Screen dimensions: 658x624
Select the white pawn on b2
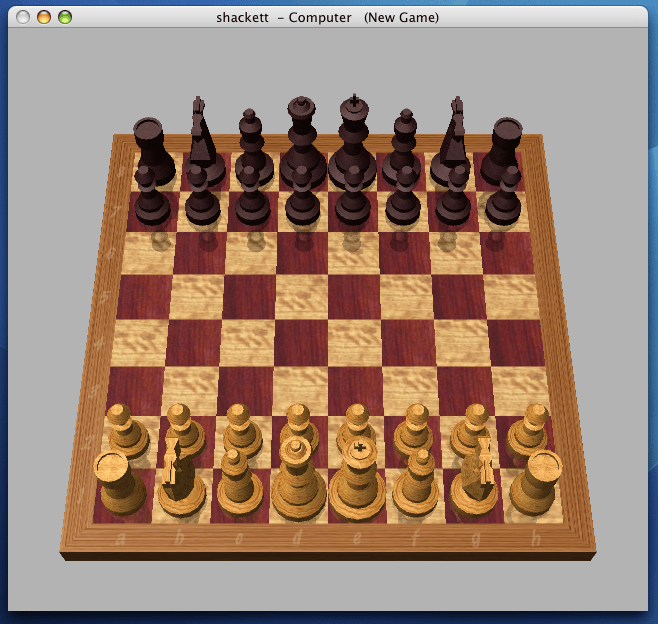pos(185,431)
